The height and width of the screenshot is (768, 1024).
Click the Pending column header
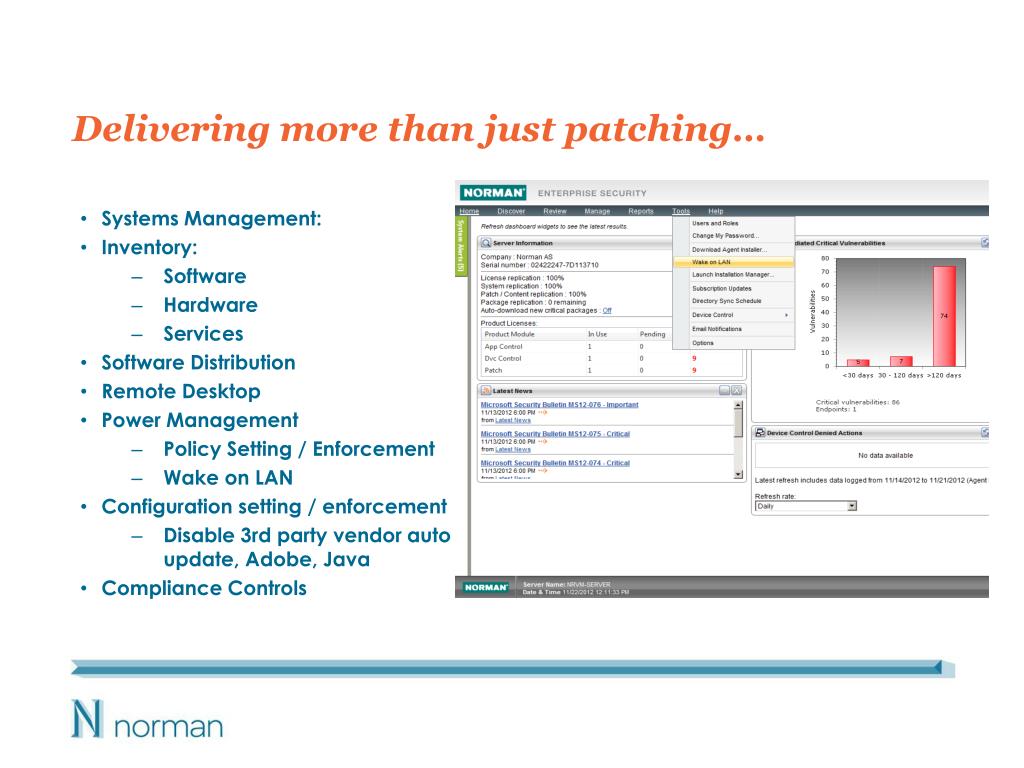click(652, 334)
